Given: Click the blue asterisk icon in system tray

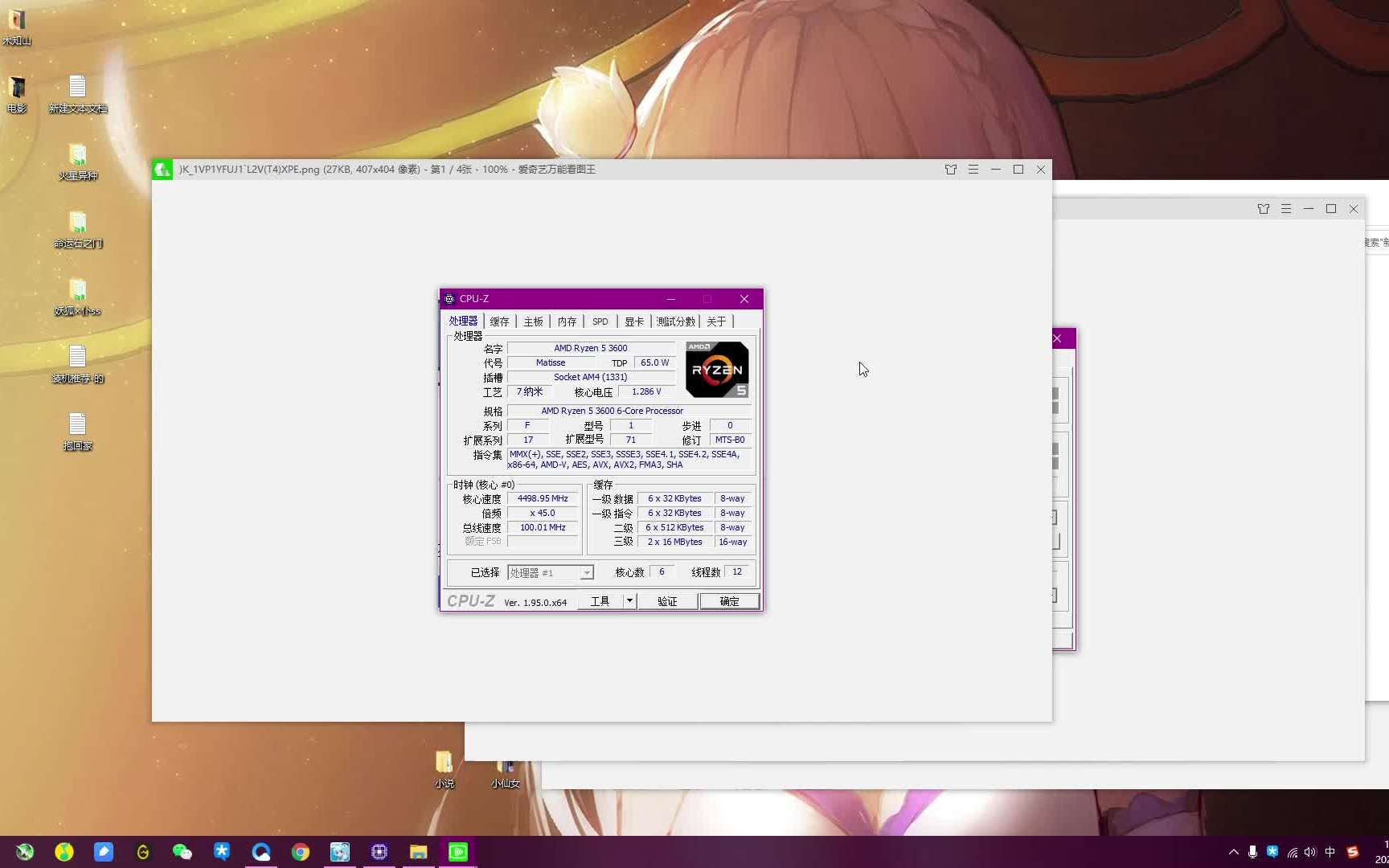Looking at the screenshot, I should pyautogui.click(x=1272, y=852).
